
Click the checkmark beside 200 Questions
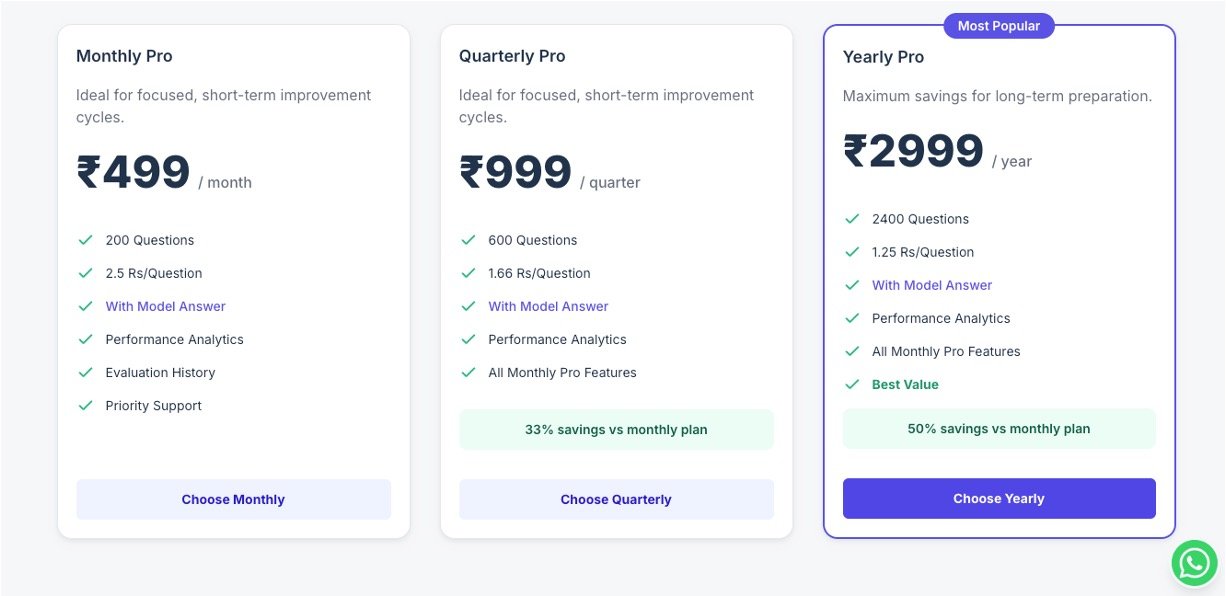pyautogui.click(x=85, y=240)
